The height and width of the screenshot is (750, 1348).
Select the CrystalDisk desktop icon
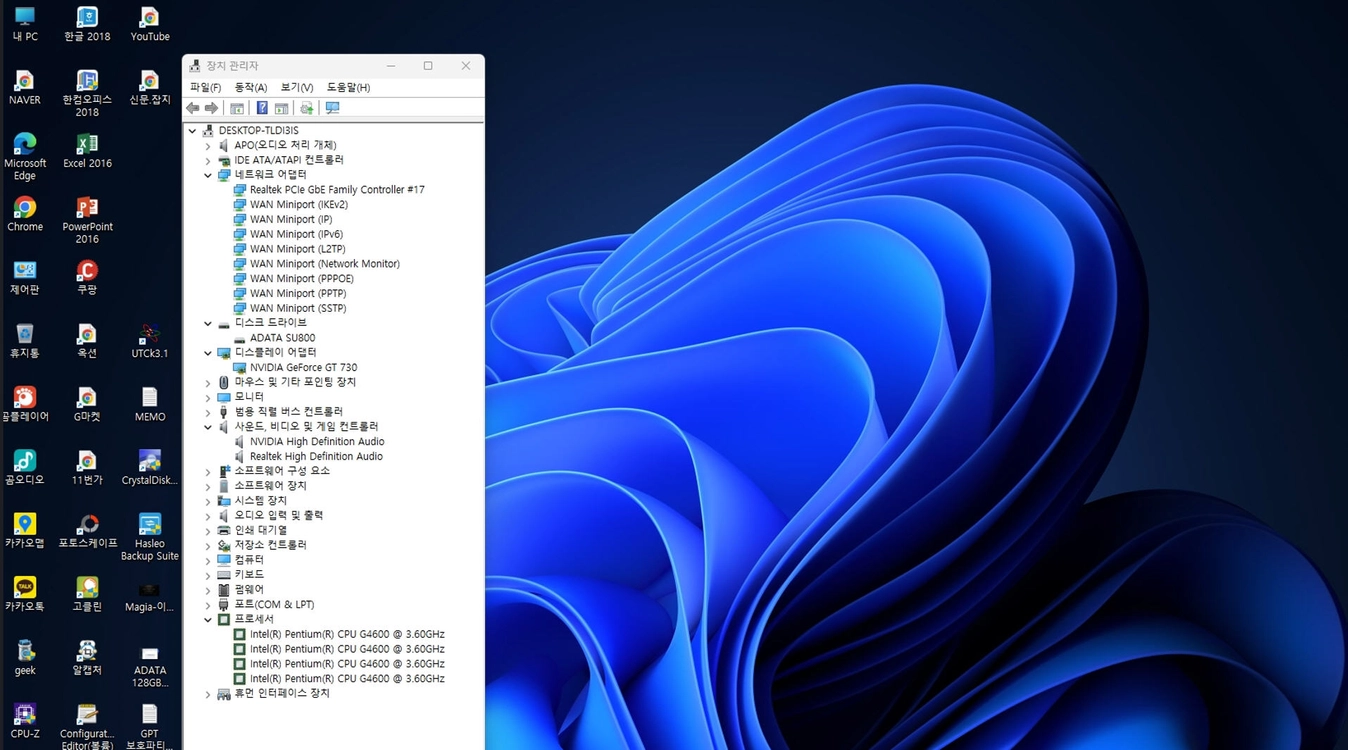pyautogui.click(x=150, y=468)
